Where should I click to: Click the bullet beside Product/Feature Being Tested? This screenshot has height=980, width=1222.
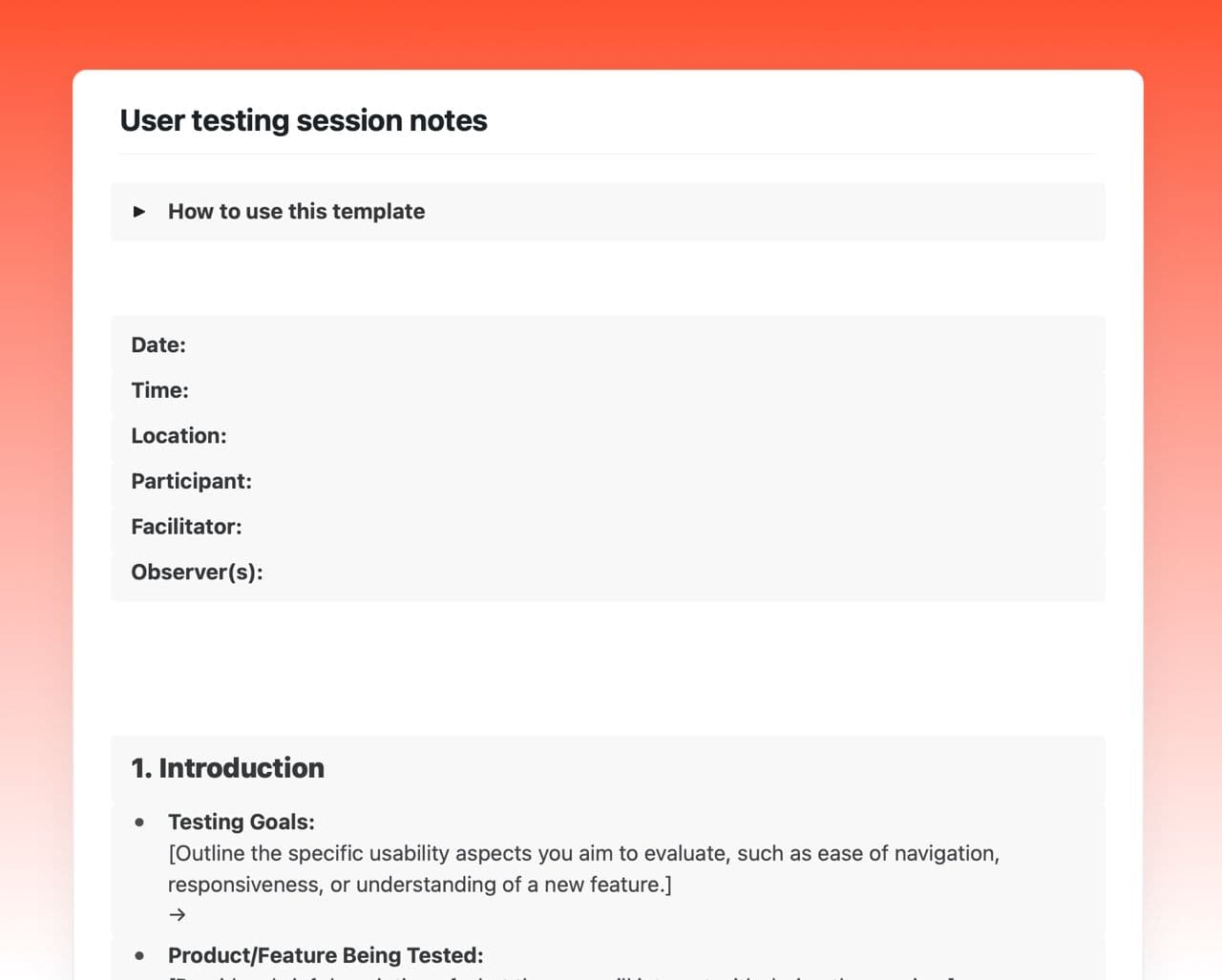tap(140, 956)
